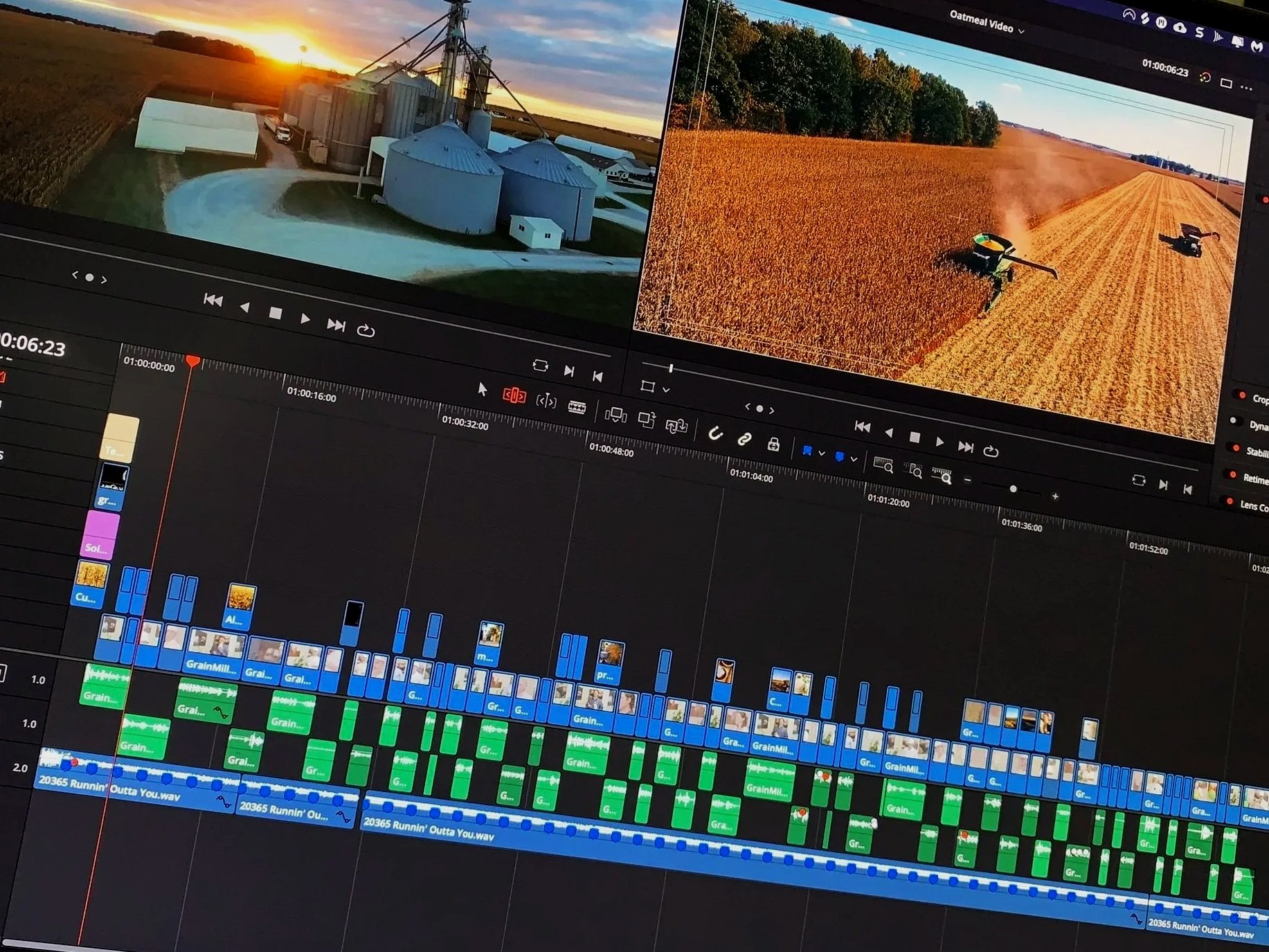Click the 01:00:06:23 viewer timecode field

click(x=1165, y=68)
